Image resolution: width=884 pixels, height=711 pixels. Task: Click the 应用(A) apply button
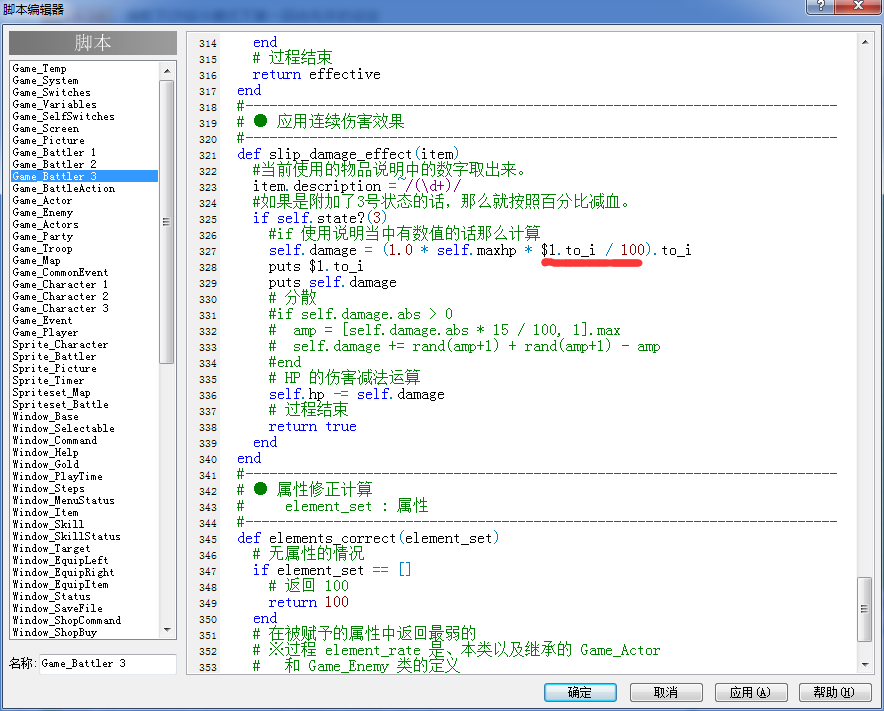point(750,692)
